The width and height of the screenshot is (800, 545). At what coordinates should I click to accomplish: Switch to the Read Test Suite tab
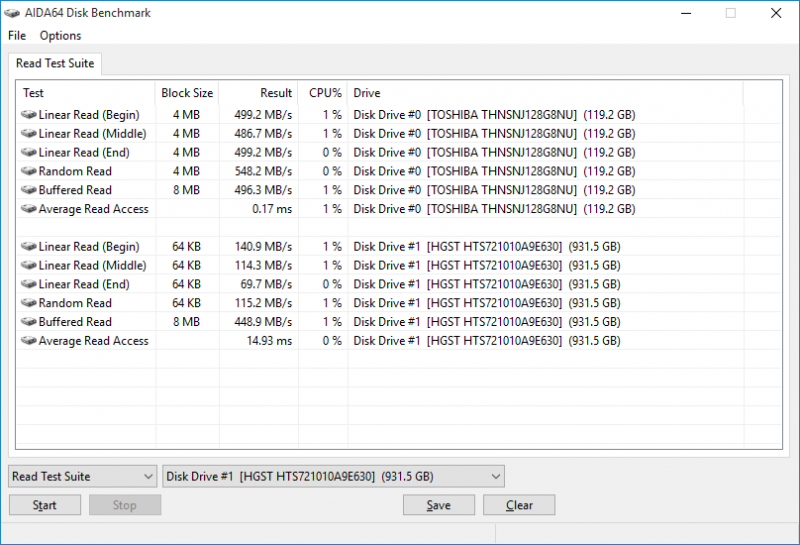click(55, 64)
